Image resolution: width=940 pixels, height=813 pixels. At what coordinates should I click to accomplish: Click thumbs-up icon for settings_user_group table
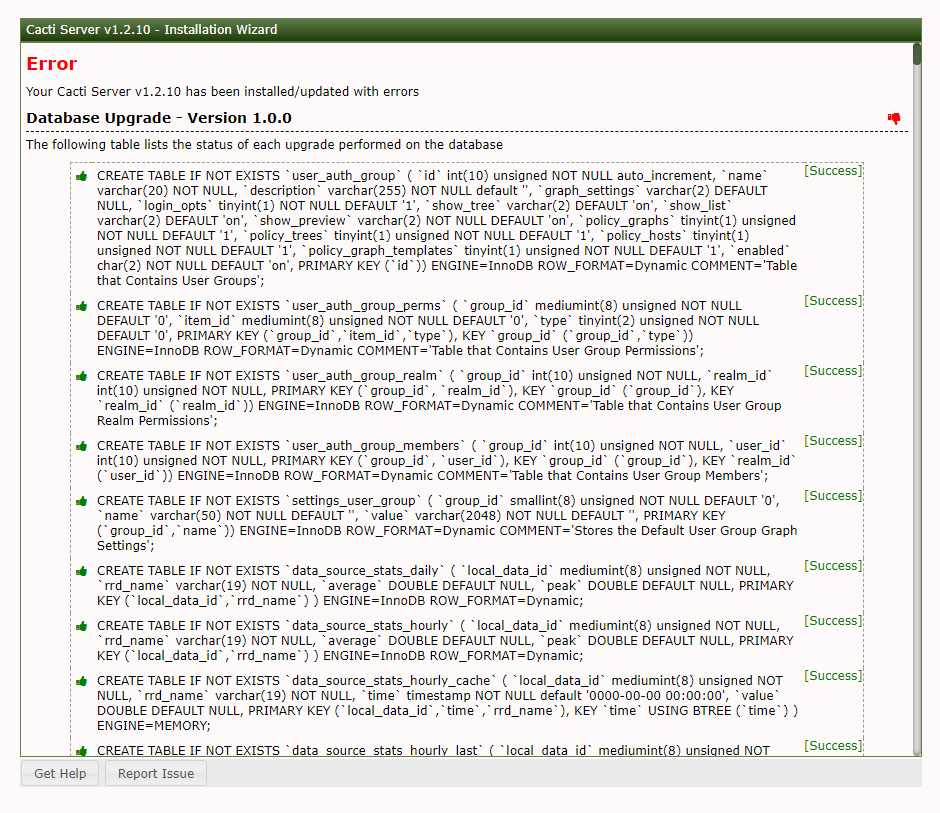(x=82, y=501)
